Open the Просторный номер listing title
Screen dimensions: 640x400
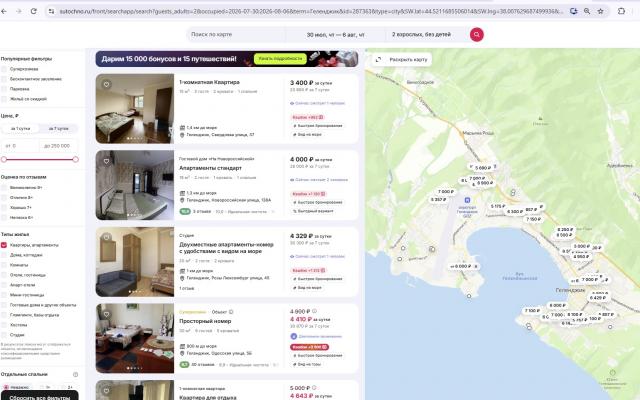point(205,321)
